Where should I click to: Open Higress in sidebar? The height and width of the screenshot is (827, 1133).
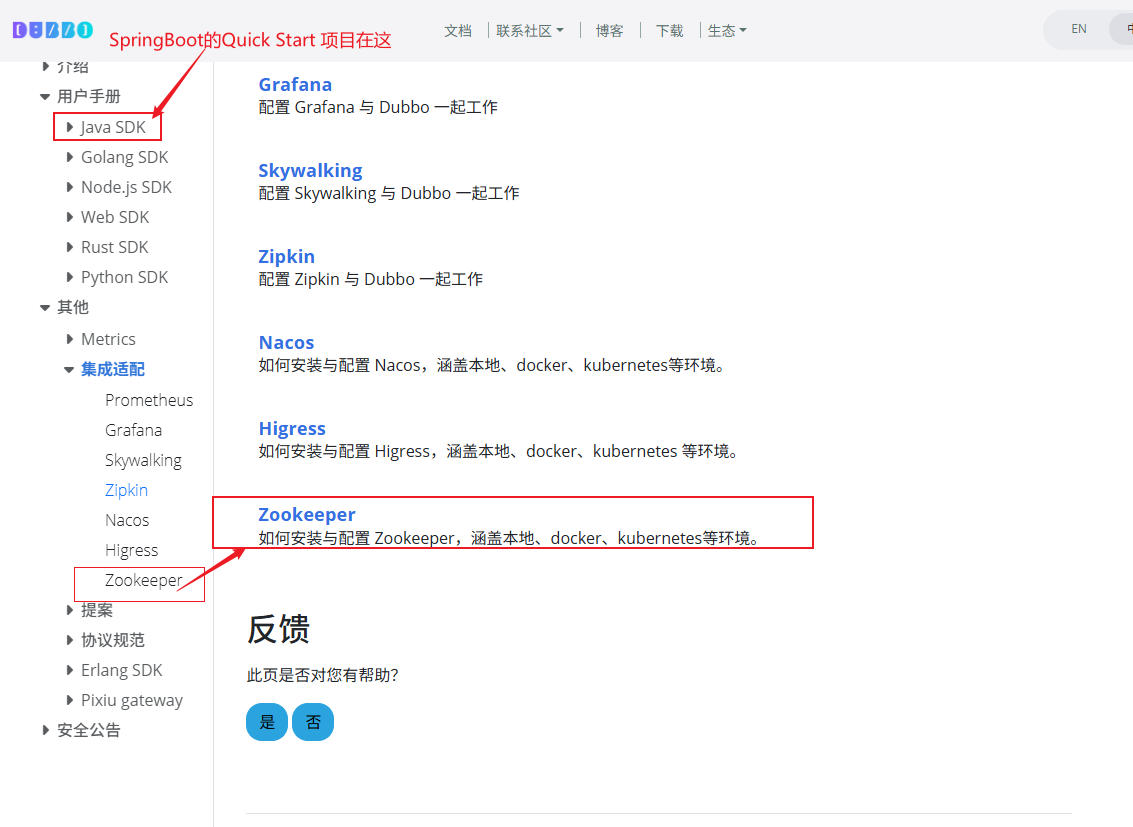pyautogui.click(x=132, y=550)
